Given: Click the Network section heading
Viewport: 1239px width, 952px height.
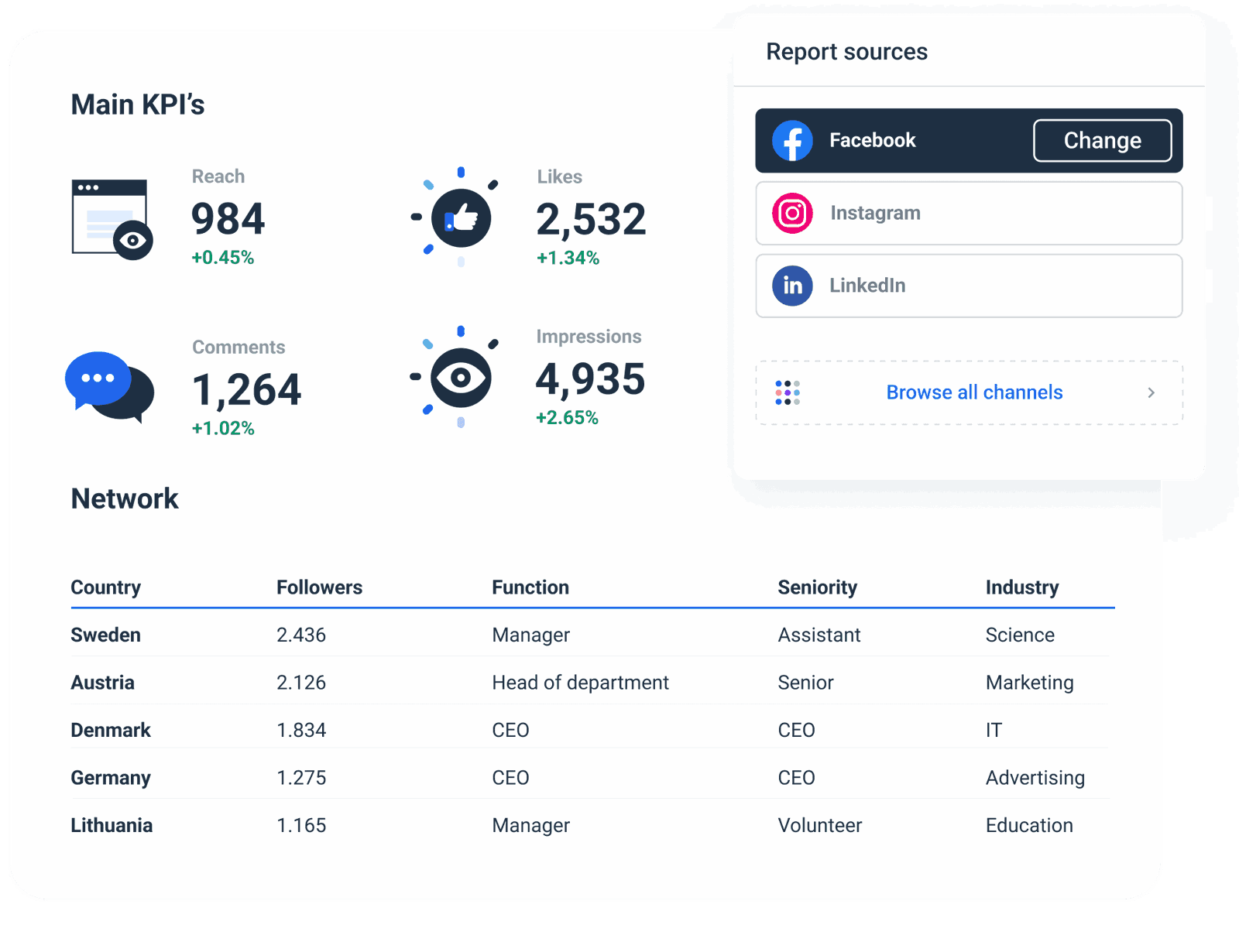Looking at the screenshot, I should coord(125,498).
